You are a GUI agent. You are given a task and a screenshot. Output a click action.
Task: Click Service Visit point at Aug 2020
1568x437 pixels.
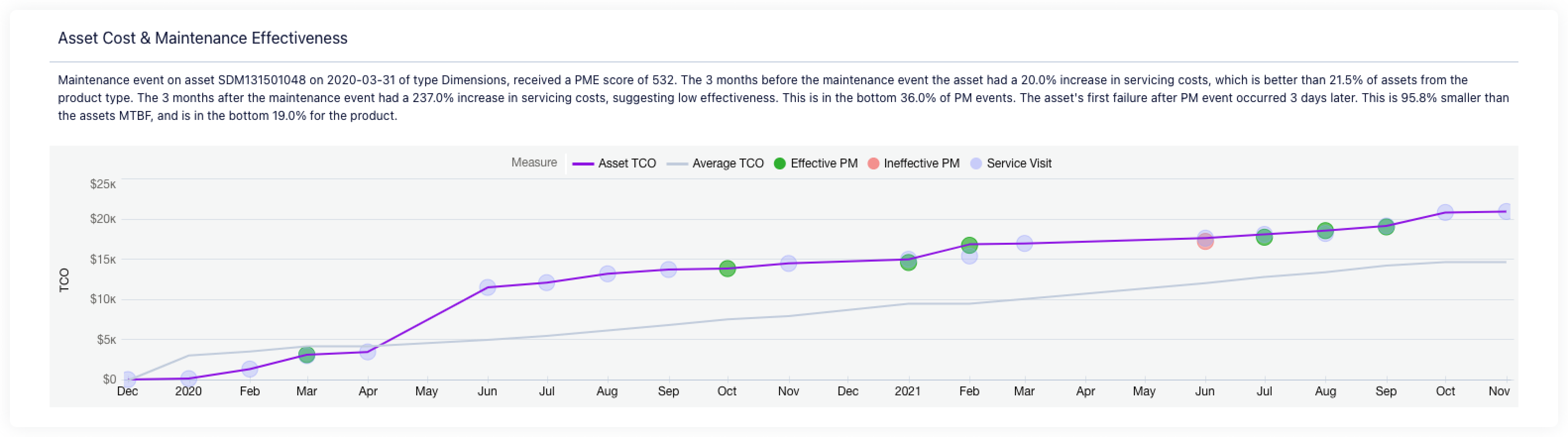coord(607,274)
